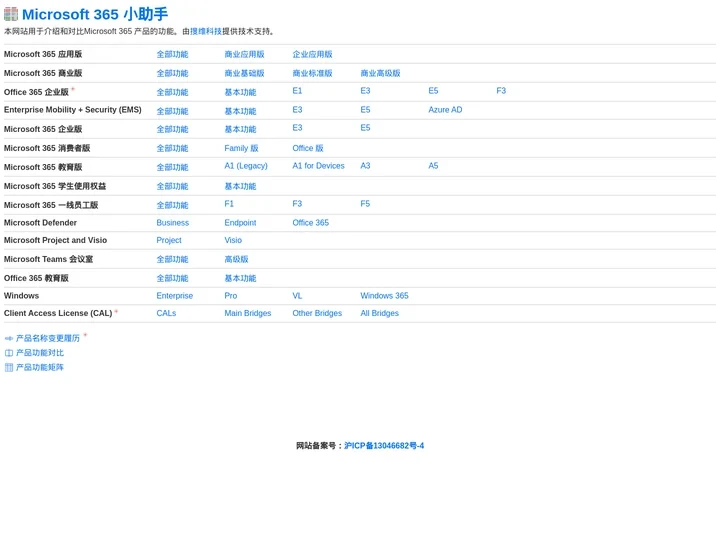This screenshot has width=720, height=540.
Task: Open the 商业应用版 link
Action: pyautogui.click(x=244, y=54)
